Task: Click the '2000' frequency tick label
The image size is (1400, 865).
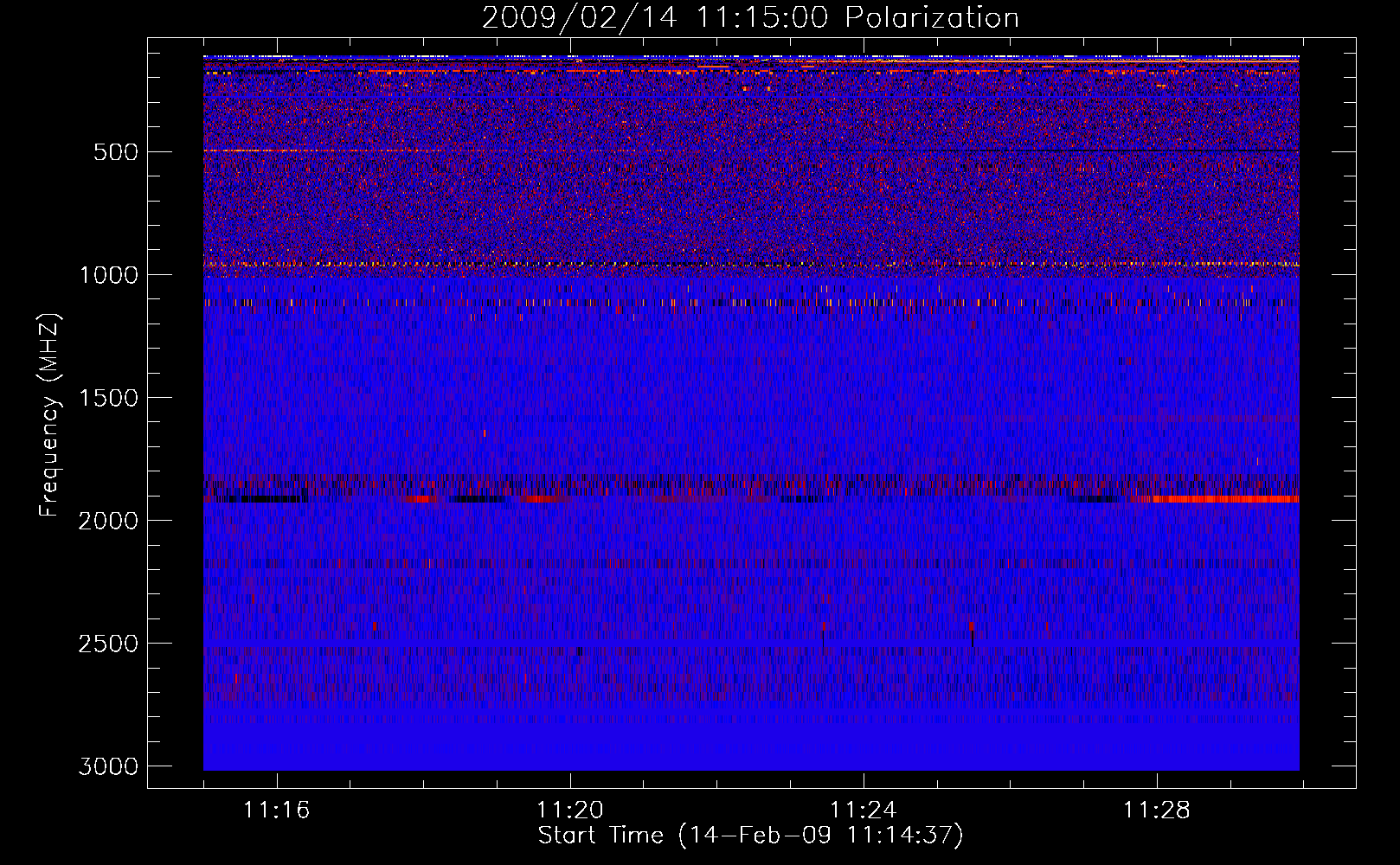Action: click(108, 521)
